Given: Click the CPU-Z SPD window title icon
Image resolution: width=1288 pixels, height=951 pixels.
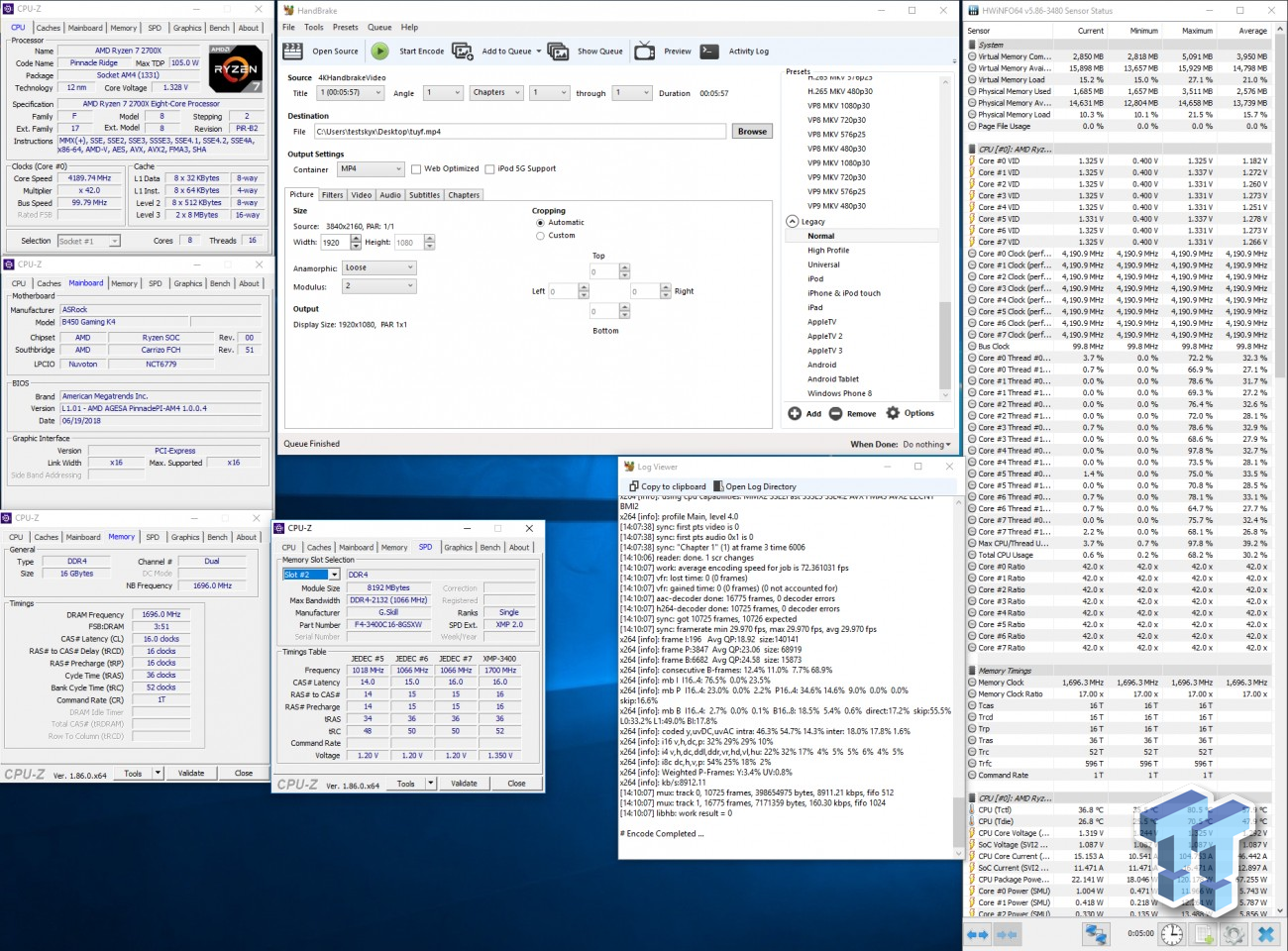Looking at the screenshot, I should coord(280,528).
